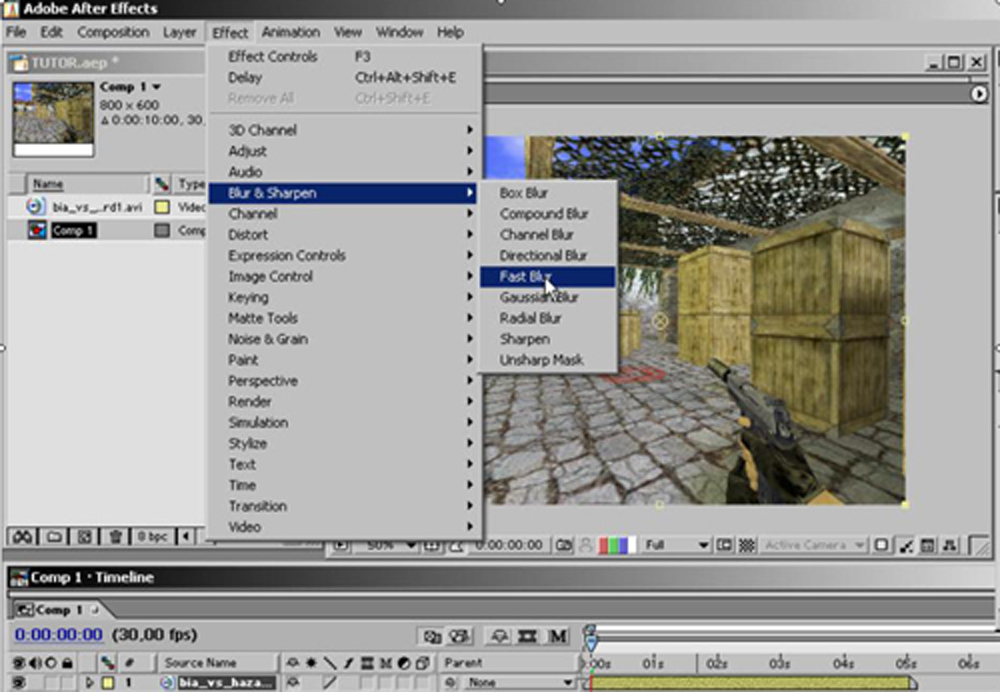Open the Full resolution dropdown in comp viewer

coord(675,545)
